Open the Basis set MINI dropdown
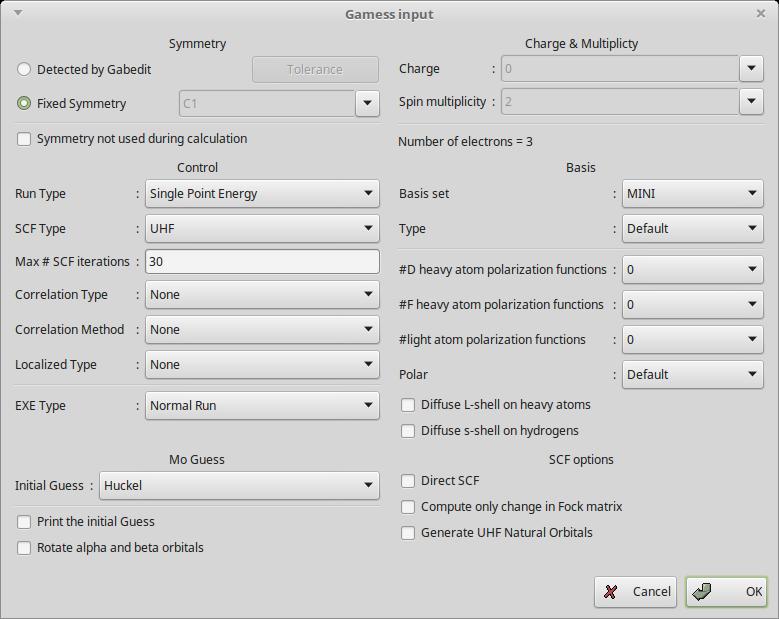The image size is (779, 619). tap(692, 194)
